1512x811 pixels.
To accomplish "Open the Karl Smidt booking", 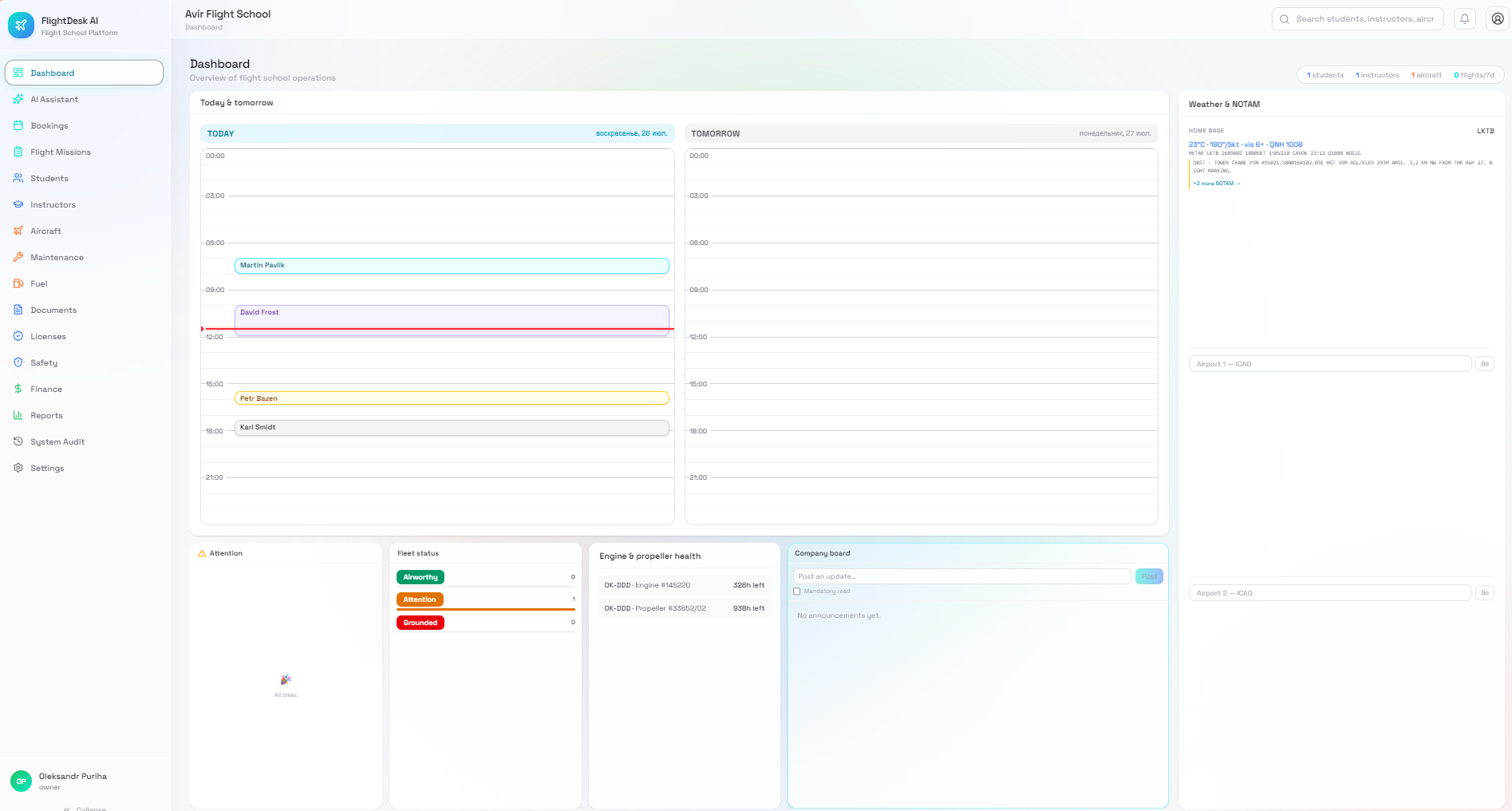I will click(x=452, y=428).
